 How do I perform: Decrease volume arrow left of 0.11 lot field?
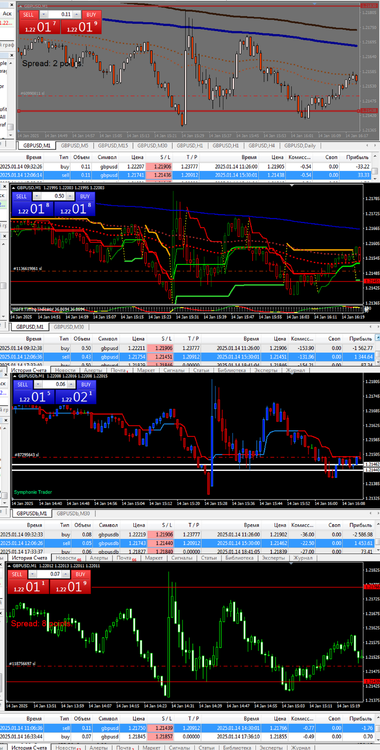[44, 15]
